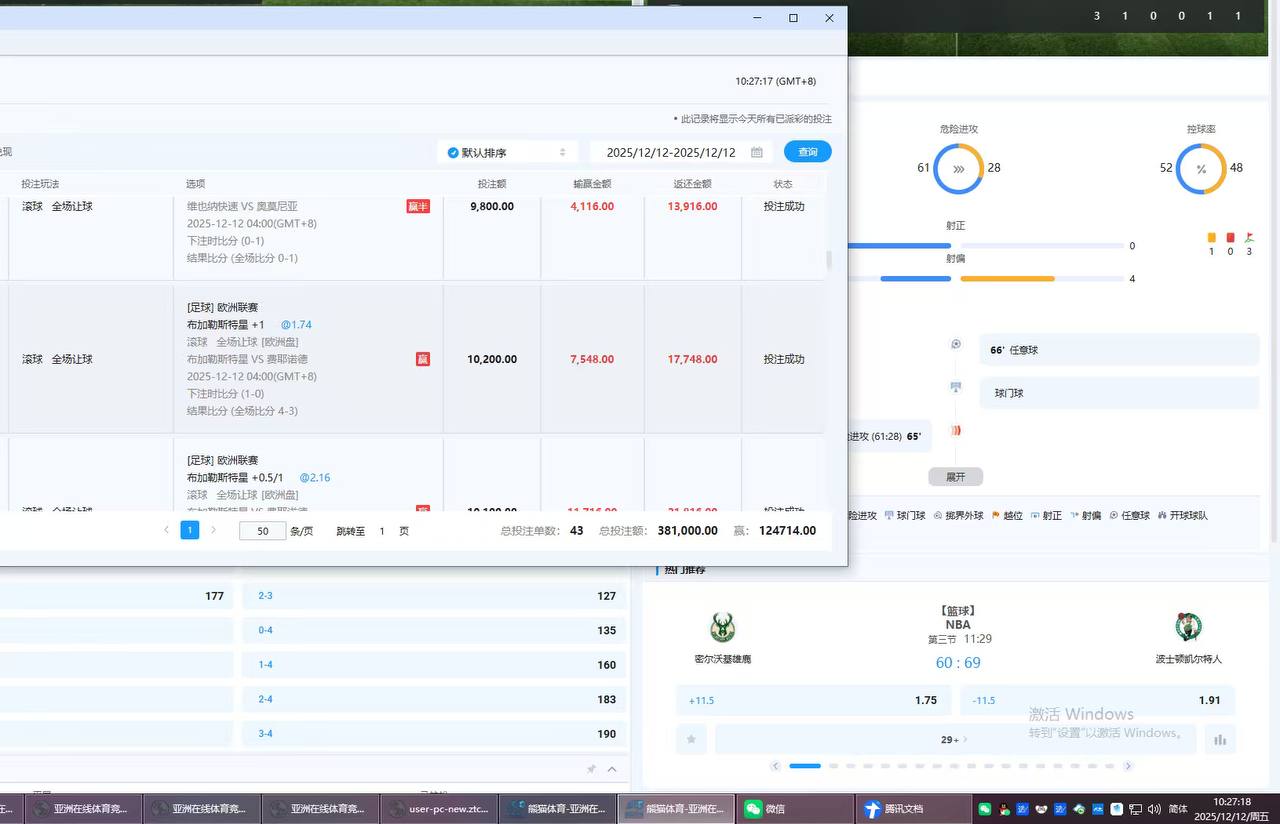Click the jump-to page number field

click(382, 531)
